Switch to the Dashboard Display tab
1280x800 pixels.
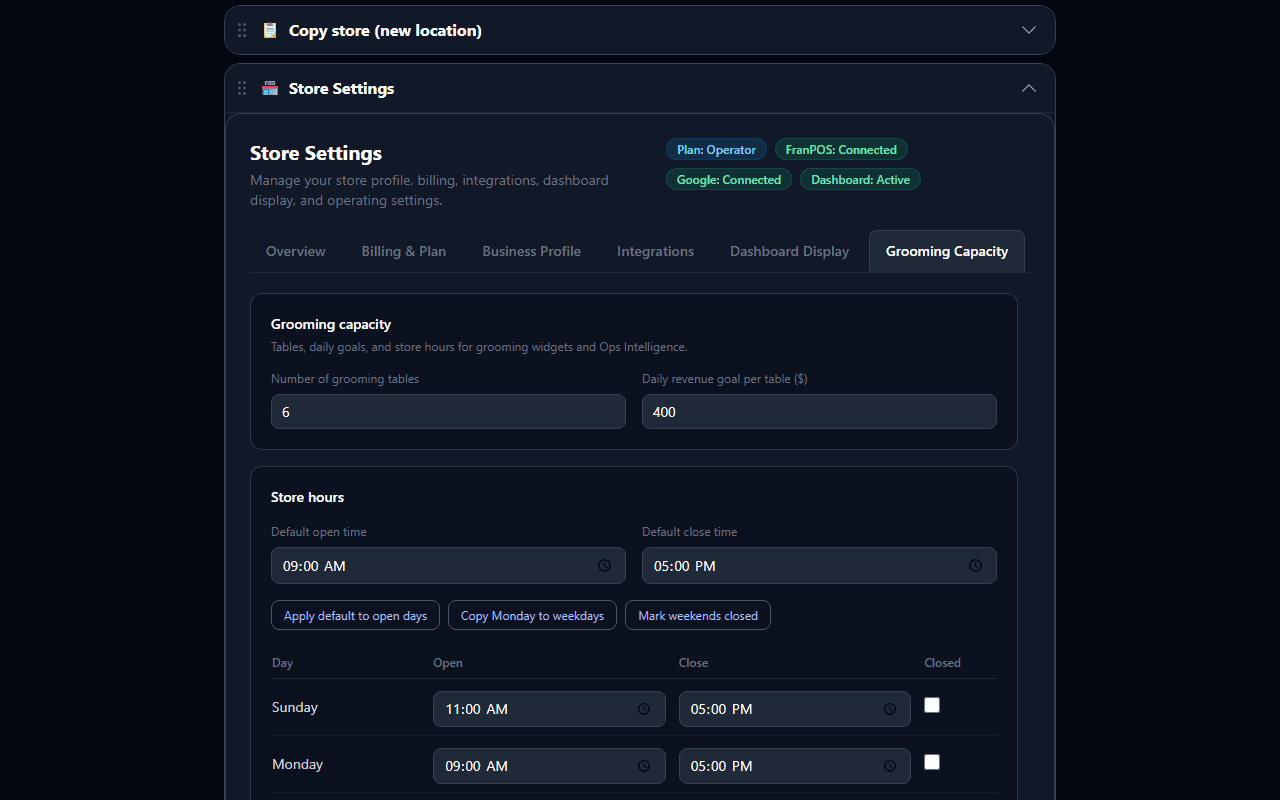[x=790, y=251]
